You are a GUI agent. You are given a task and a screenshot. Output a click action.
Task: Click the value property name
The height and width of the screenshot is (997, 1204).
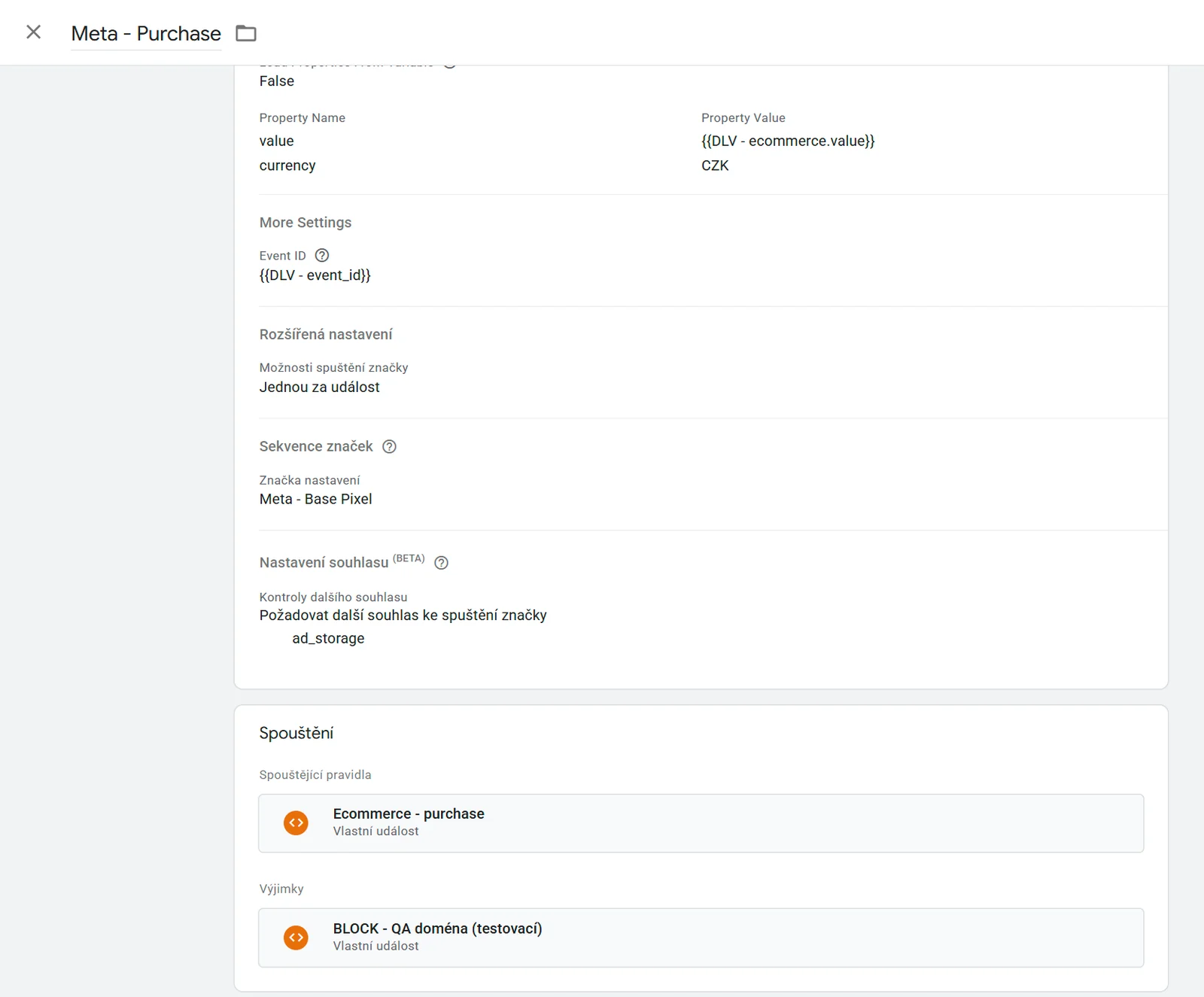276,141
